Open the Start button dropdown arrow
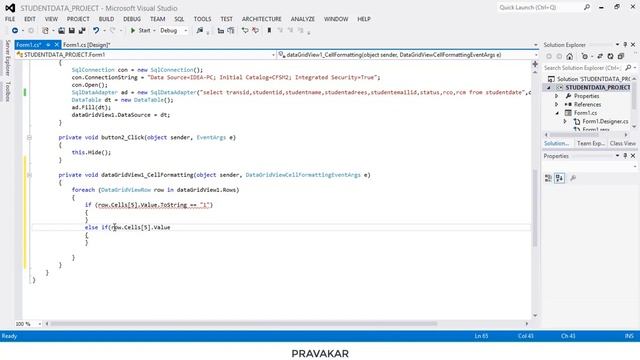The image size is (640, 360). 154,31
